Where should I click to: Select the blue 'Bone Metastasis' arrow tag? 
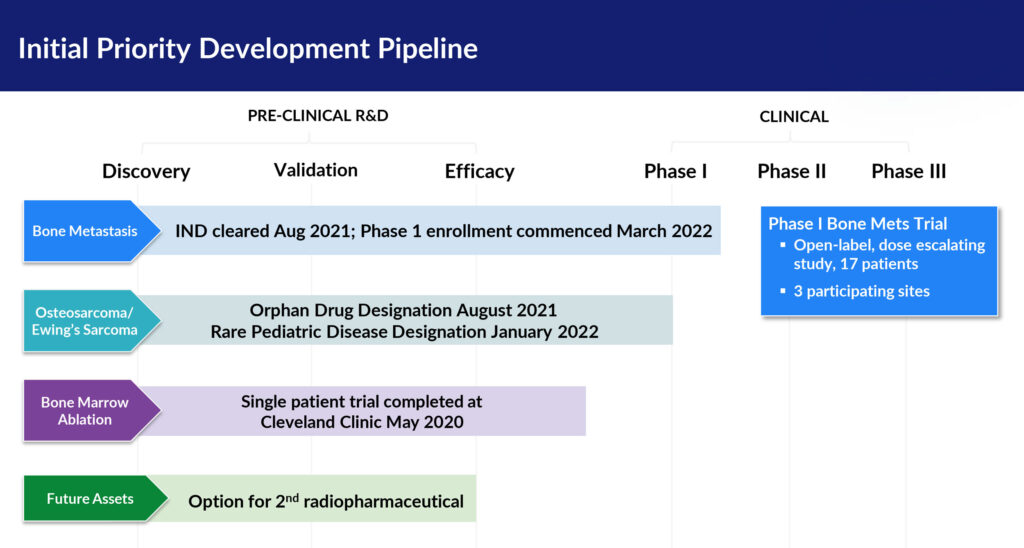[x=91, y=231]
